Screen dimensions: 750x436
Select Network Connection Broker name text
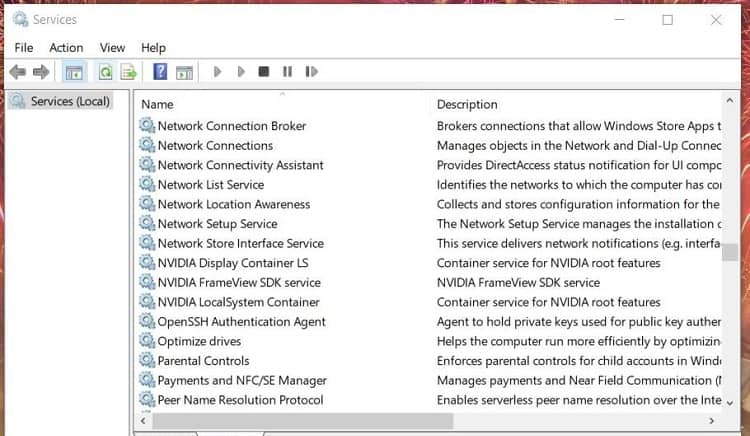(232, 126)
